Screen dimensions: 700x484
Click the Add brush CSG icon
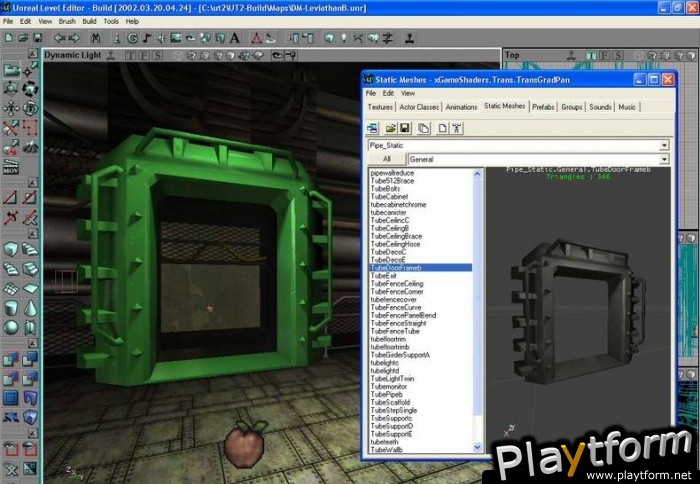(11, 359)
